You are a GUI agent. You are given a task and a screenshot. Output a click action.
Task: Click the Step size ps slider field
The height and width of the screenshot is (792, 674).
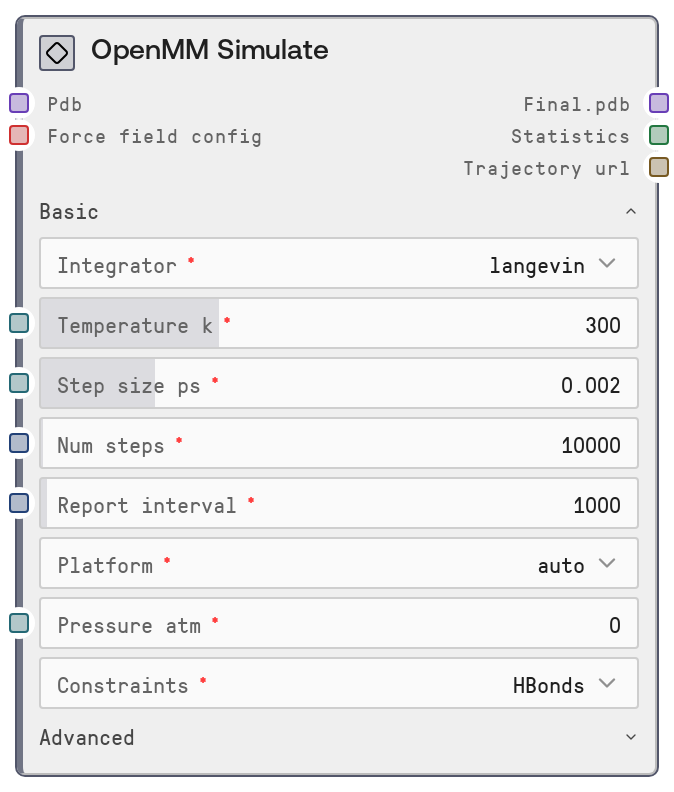coord(338,385)
